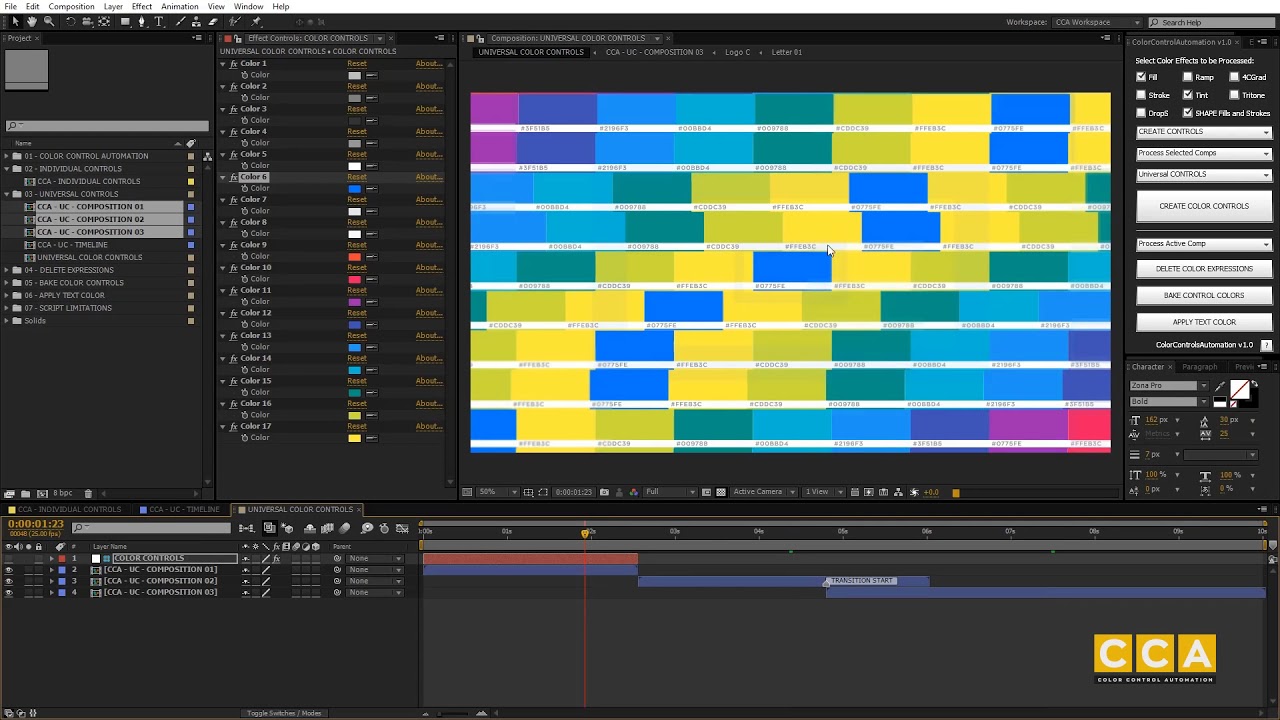Click the Draft 3D icon in timeline
The image size is (1280, 720).
(287, 528)
